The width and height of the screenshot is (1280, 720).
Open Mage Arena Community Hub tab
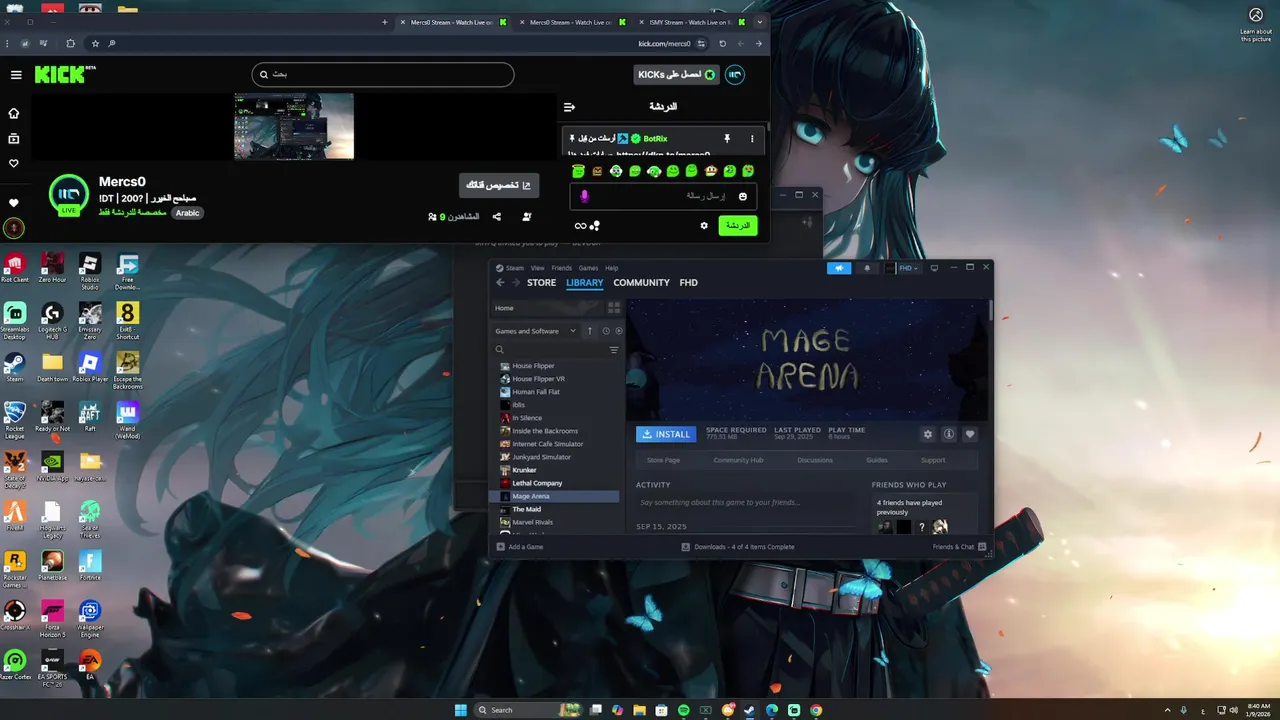[x=738, y=460]
